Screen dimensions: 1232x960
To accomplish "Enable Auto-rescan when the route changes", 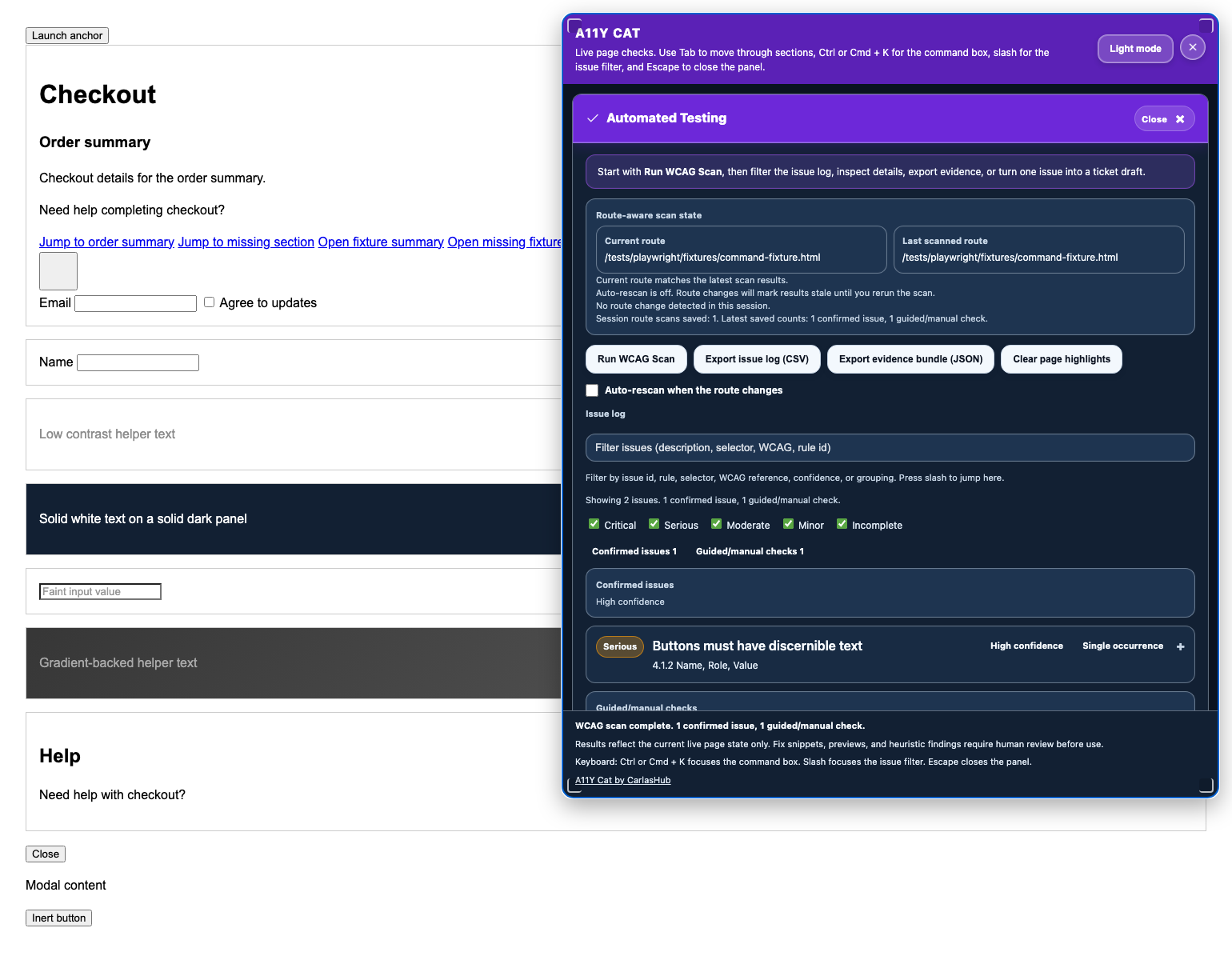I will point(592,390).
